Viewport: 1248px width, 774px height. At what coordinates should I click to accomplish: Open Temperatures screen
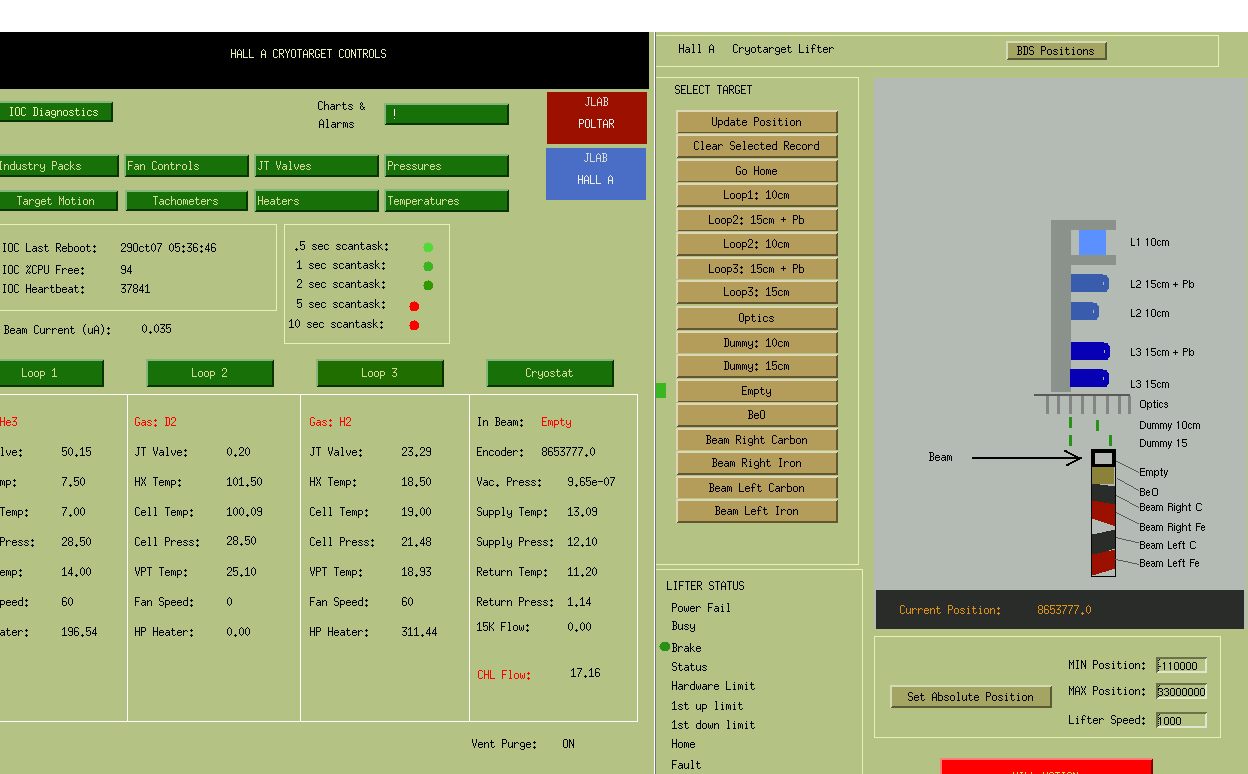(447, 201)
